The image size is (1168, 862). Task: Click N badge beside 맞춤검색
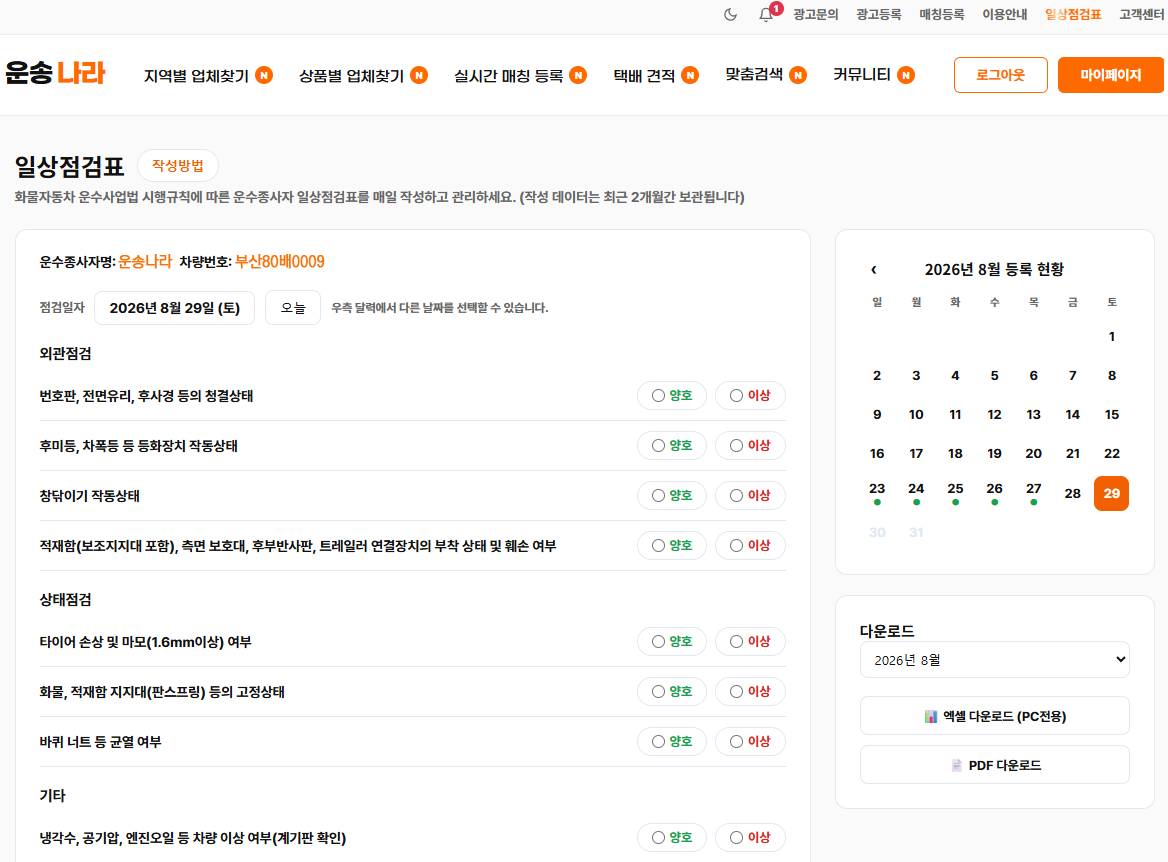coord(798,75)
